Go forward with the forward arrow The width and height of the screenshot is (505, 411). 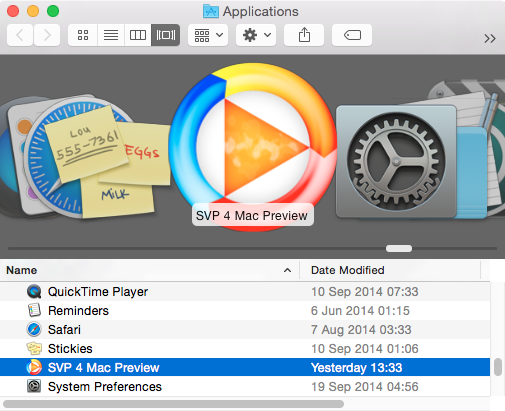(47, 35)
